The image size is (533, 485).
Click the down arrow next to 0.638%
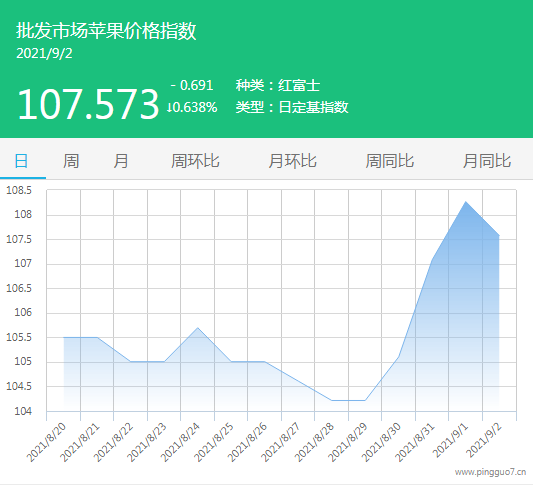coord(169,108)
